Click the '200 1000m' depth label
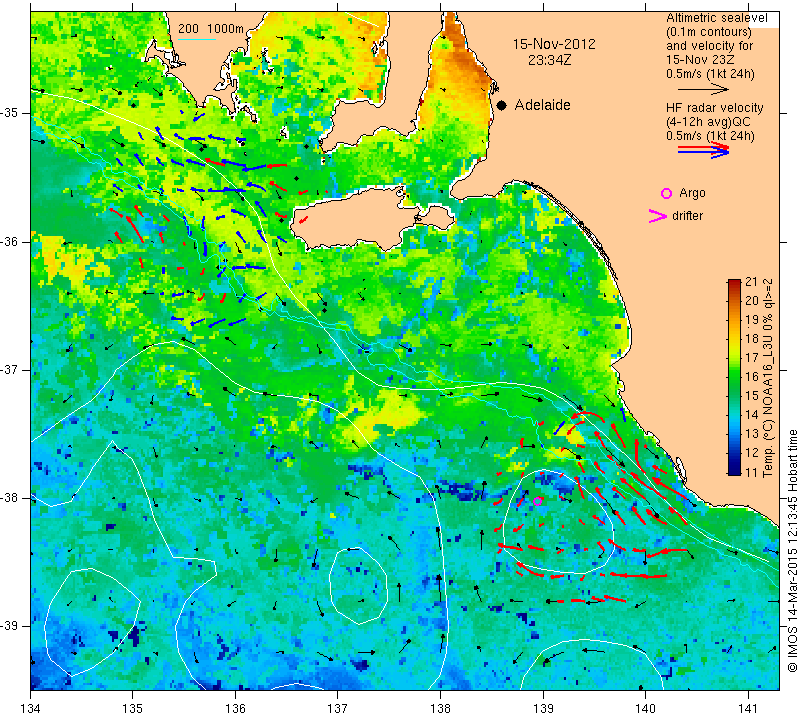This screenshot has height=720, width=800. 211,29
